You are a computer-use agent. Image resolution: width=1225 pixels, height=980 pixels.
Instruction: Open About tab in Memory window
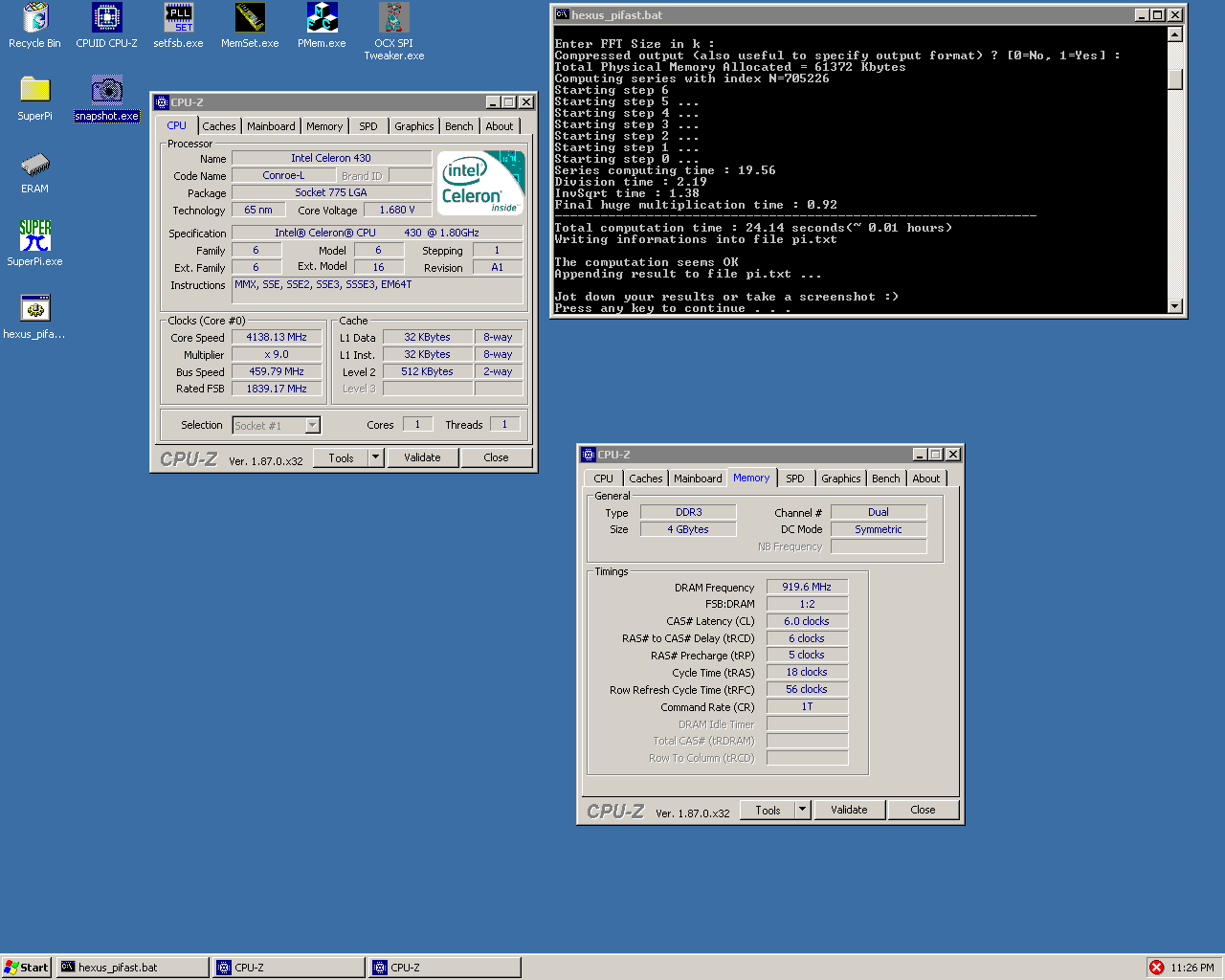click(x=926, y=479)
